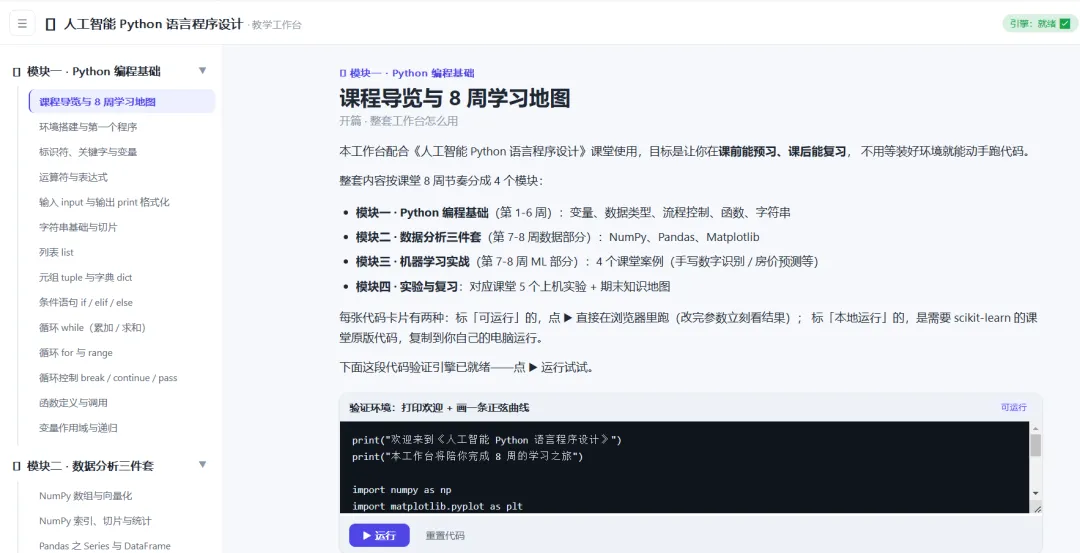Image resolution: width=1080 pixels, height=553 pixels.
Task: Click the code editor resize handle
Action: [1037, 508]
